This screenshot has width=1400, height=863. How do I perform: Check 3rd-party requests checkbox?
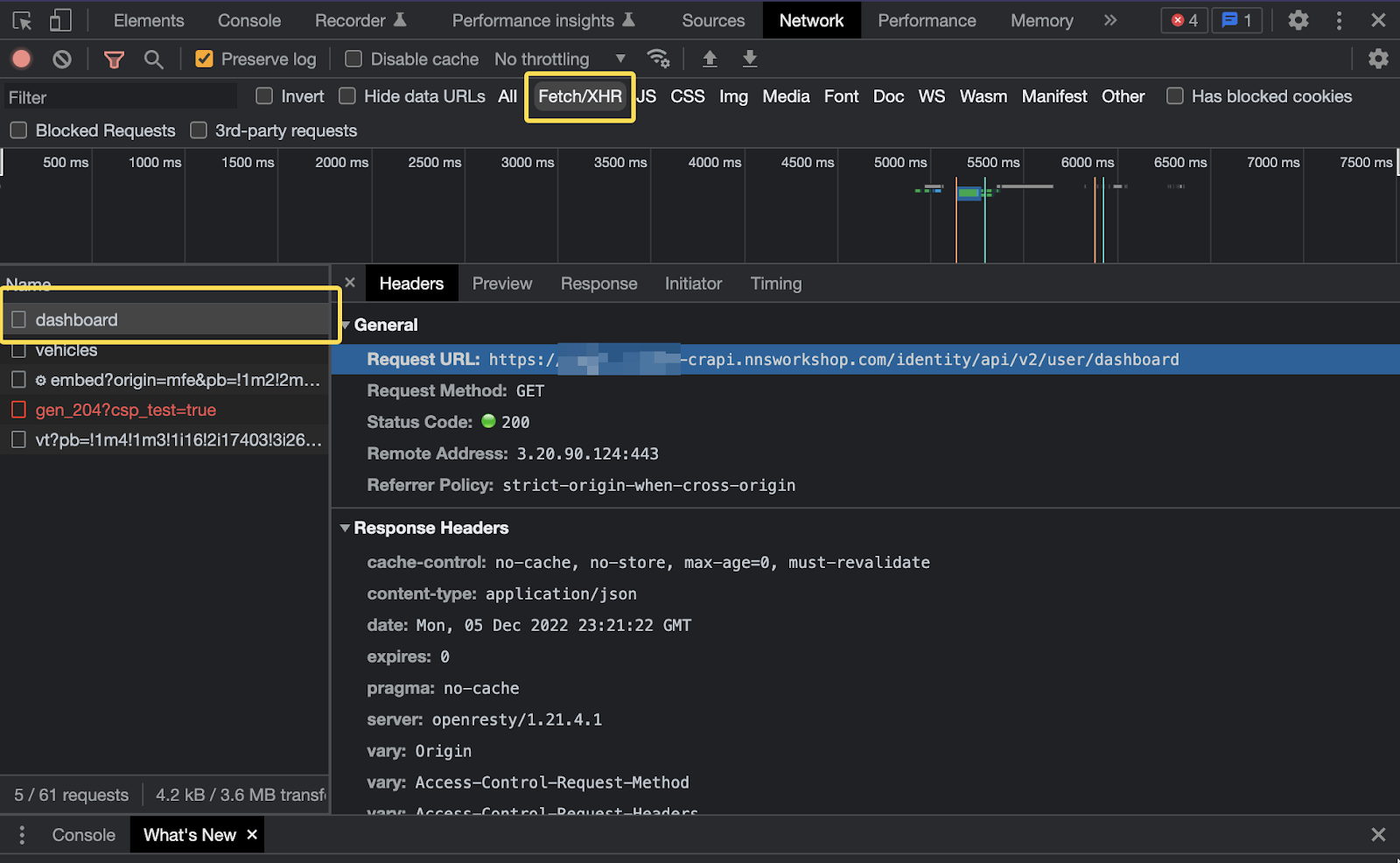pyautogui.click(x=199, y=130)
